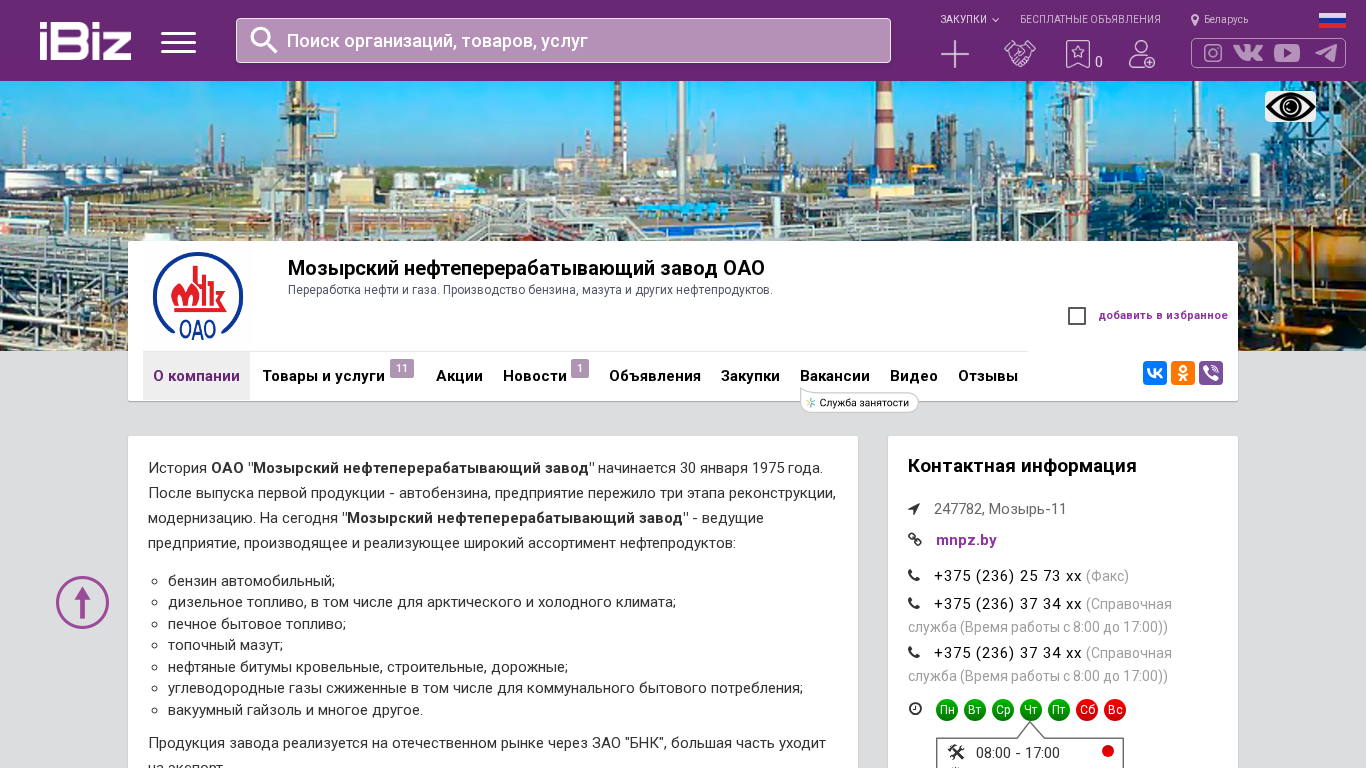The height and width of the screenshot is (768, 1366).
Task: Share company page on Odnoklassniki
Action: pyautogui.click(x=1183, y=373)
